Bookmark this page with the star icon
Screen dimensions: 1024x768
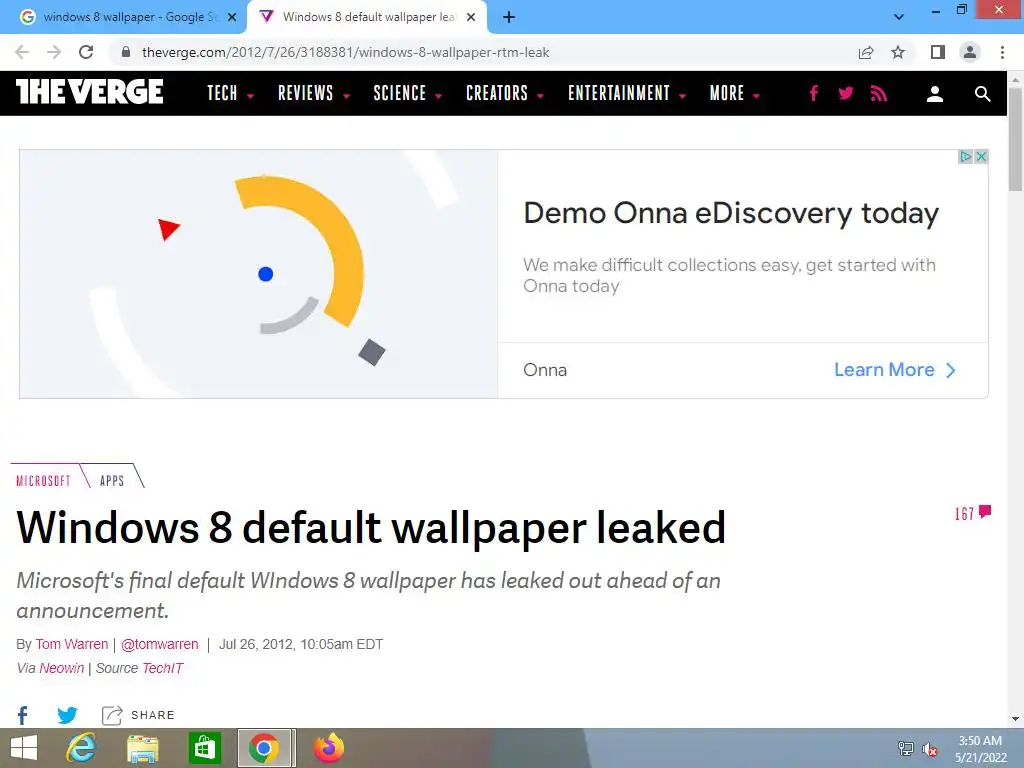(898, 52)
